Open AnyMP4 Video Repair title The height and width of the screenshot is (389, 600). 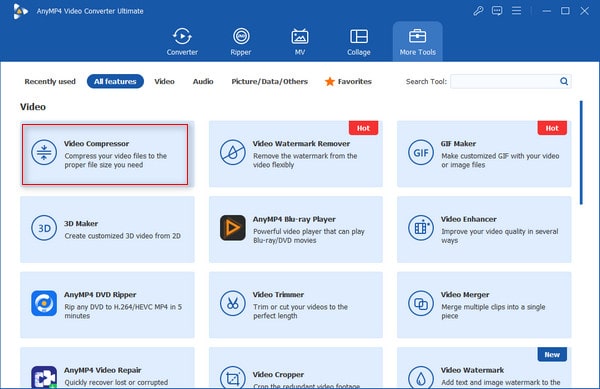[x=103, y=370]
